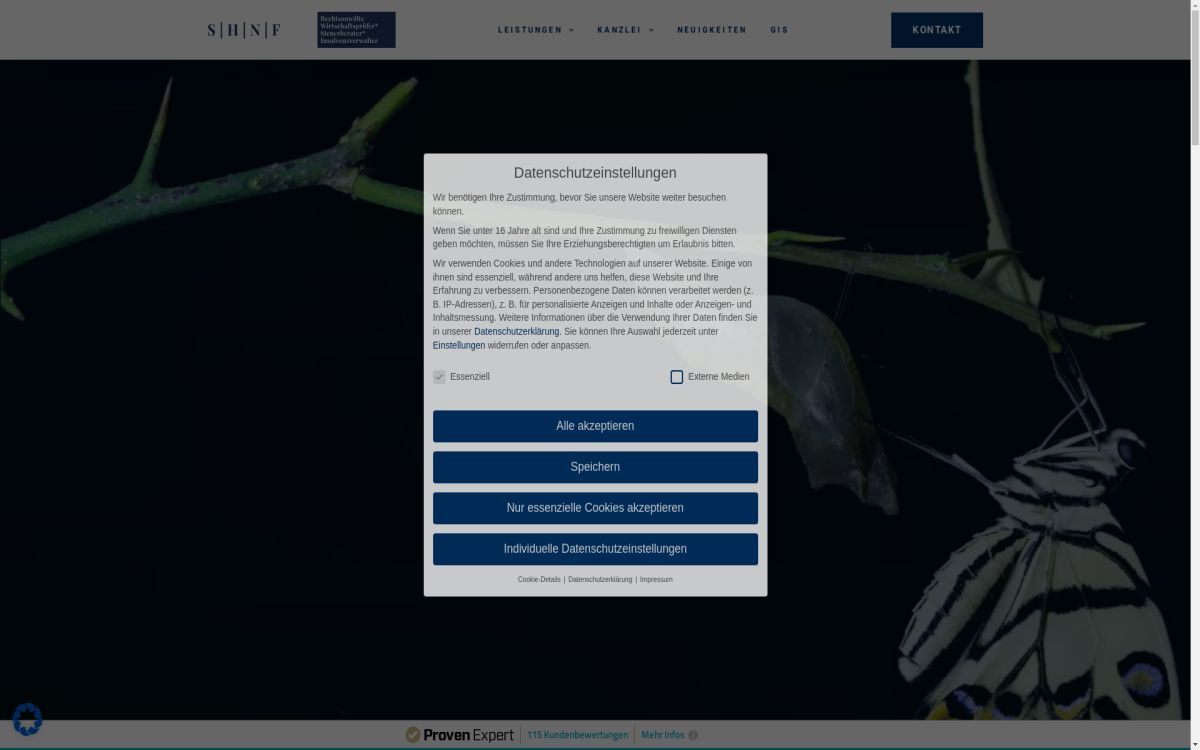
Task: Open the GIS menu item
Action: [x=779, y=30]
